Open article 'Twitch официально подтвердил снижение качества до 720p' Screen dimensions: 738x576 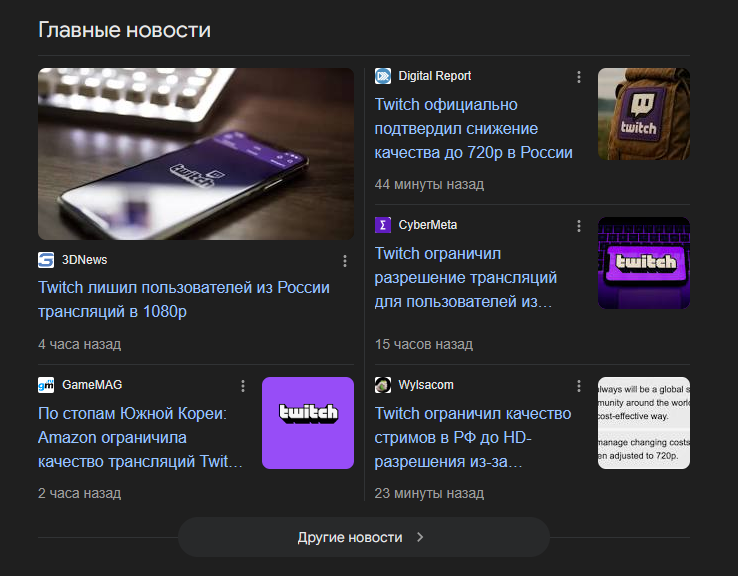pyautogui.click(x=473, y=128)
